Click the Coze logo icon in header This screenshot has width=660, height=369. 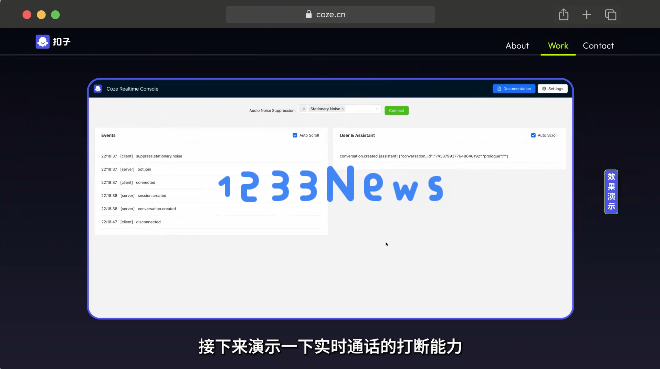(43, 42)
